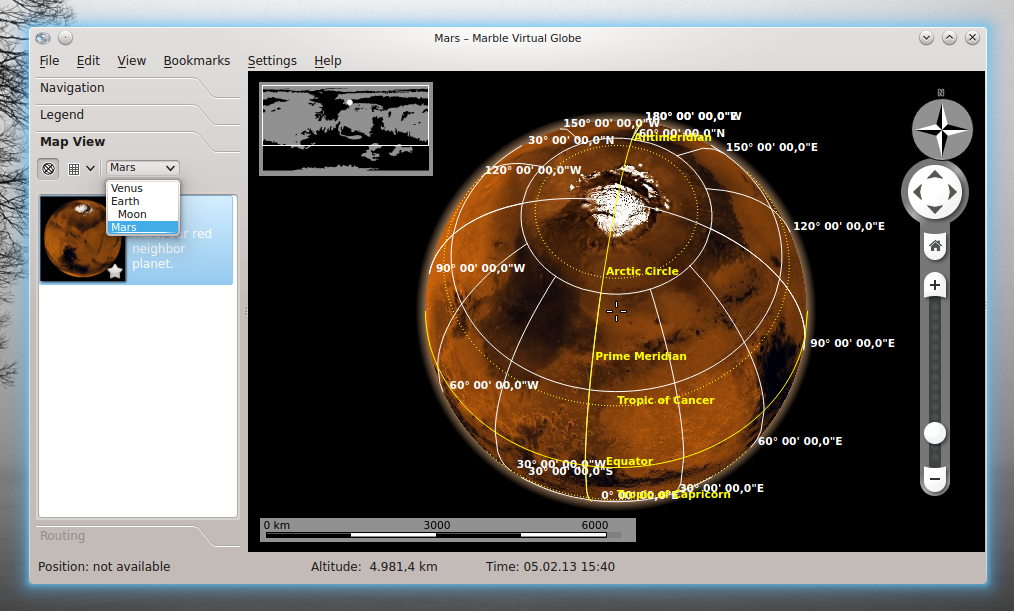This screenshot has width=1014, height=611.
Task: Open the Bookmarks menu
Action: tap(196, 61)
